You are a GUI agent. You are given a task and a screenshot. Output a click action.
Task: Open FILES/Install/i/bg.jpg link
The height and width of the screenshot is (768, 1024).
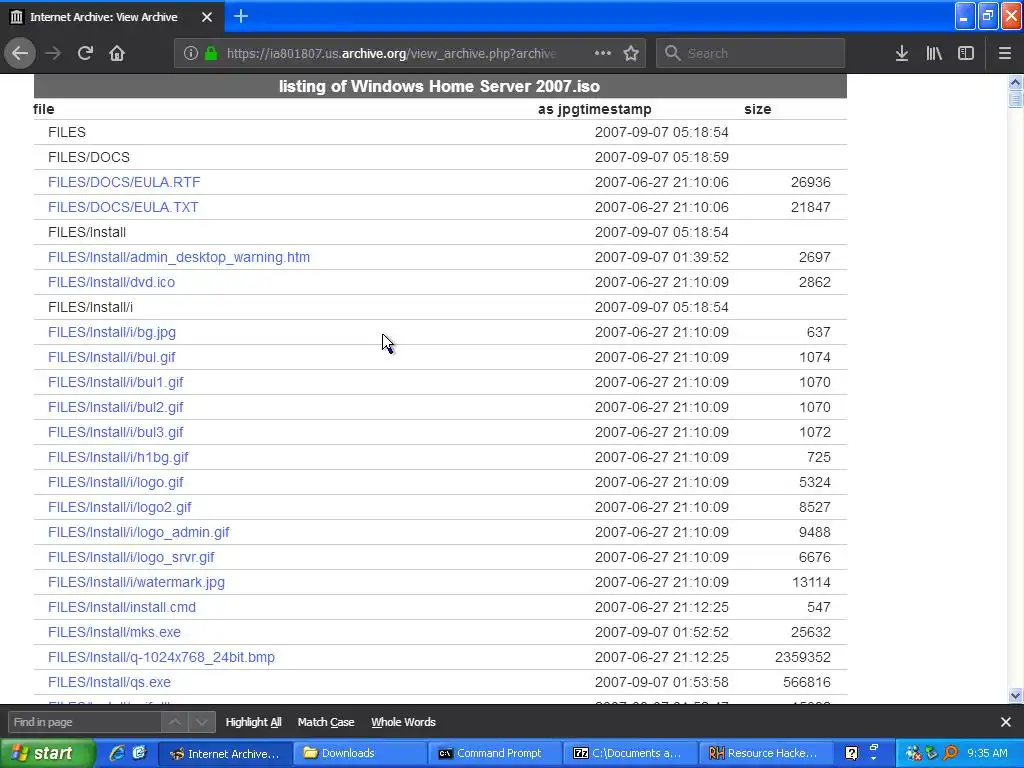click(x=112, y=332)
